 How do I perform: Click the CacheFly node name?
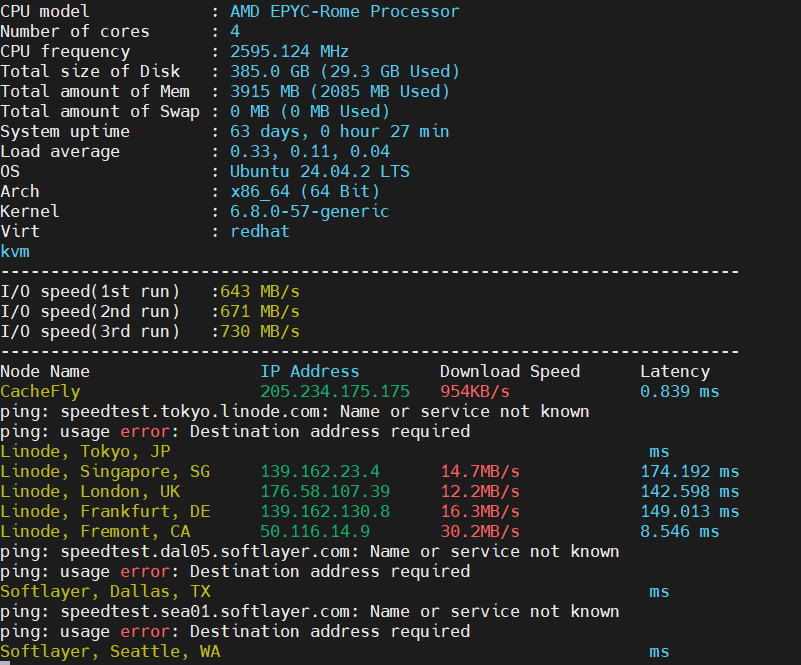tap(40, 392)
